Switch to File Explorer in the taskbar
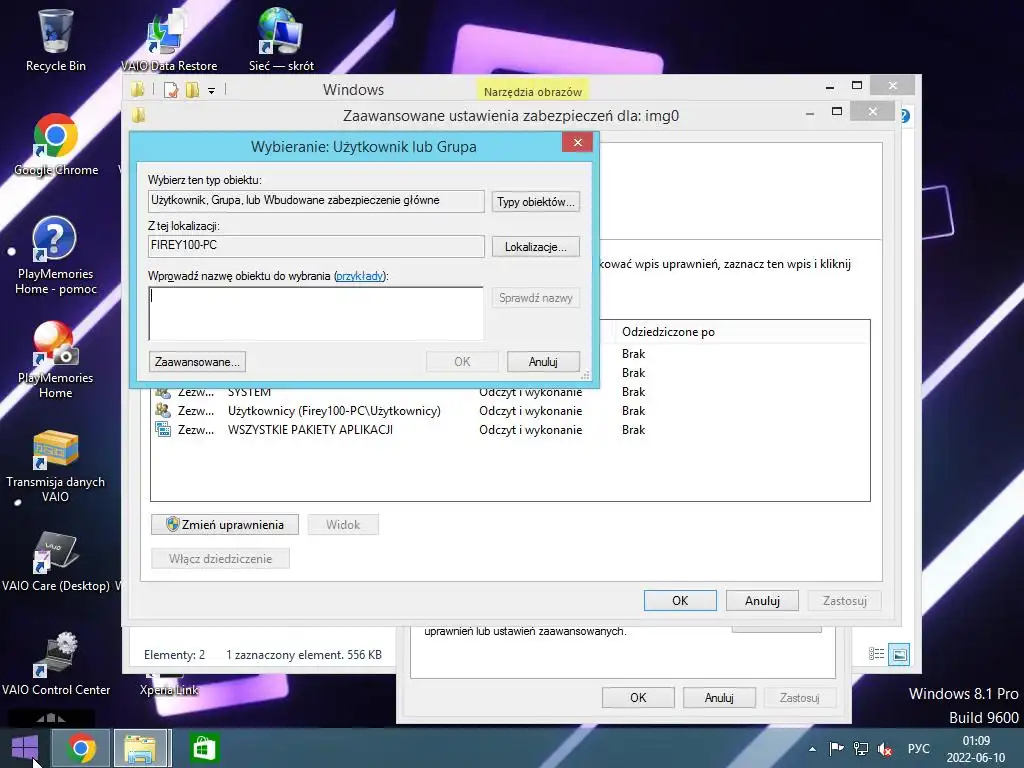The width and height of the screenshot is (1024, 768). coord(141,748)
